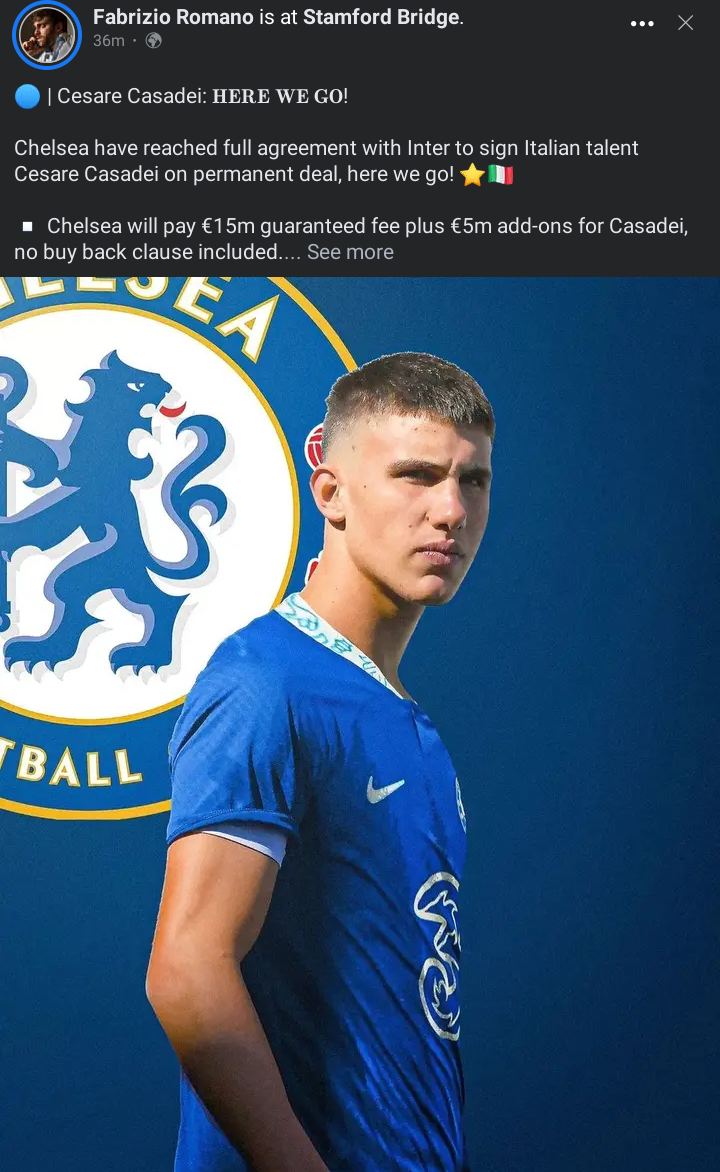Click the TBALL lettering on the crest
This screenshot has height=1172, width=720.
(x=73, y=766)
